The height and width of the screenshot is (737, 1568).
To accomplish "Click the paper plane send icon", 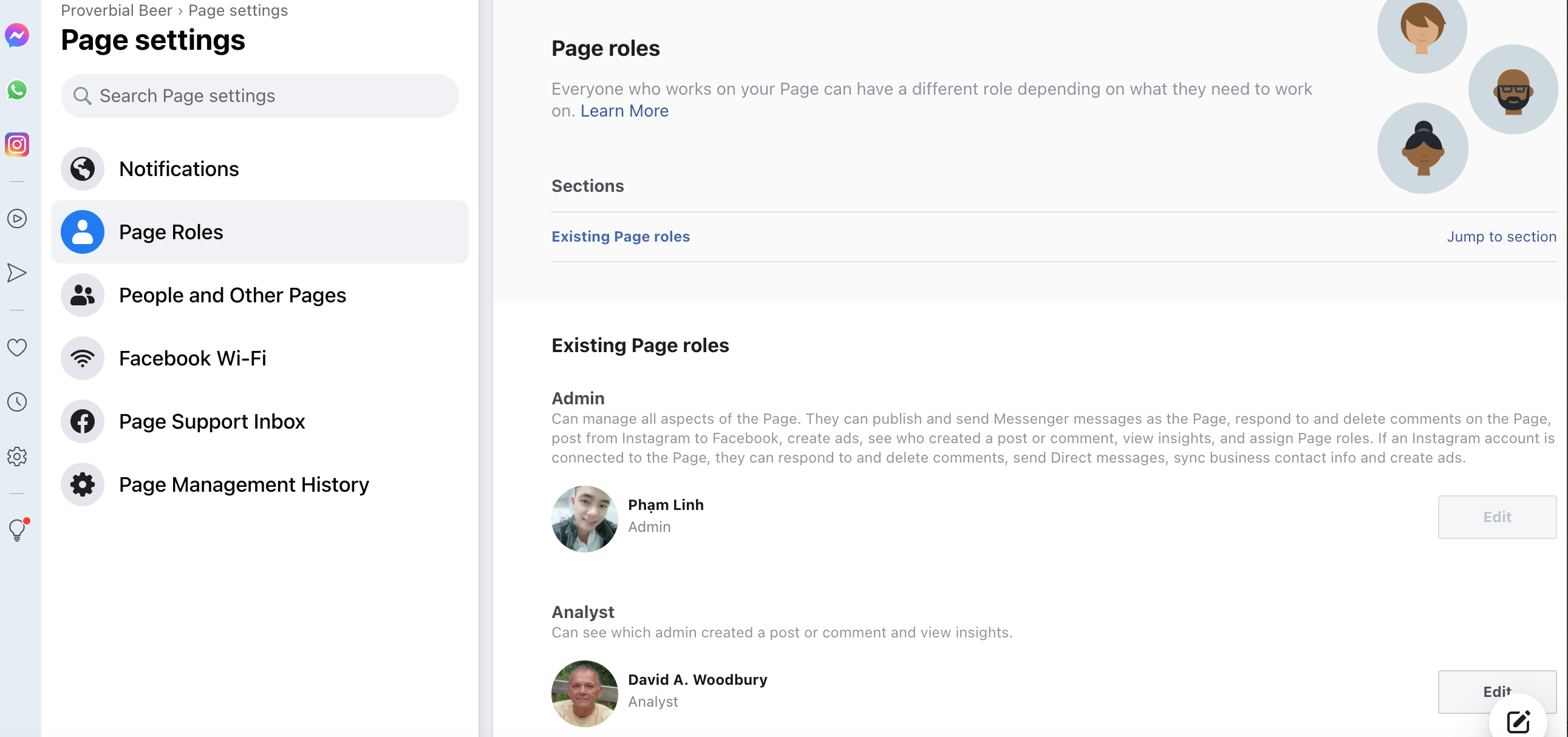I will (17, 273).
